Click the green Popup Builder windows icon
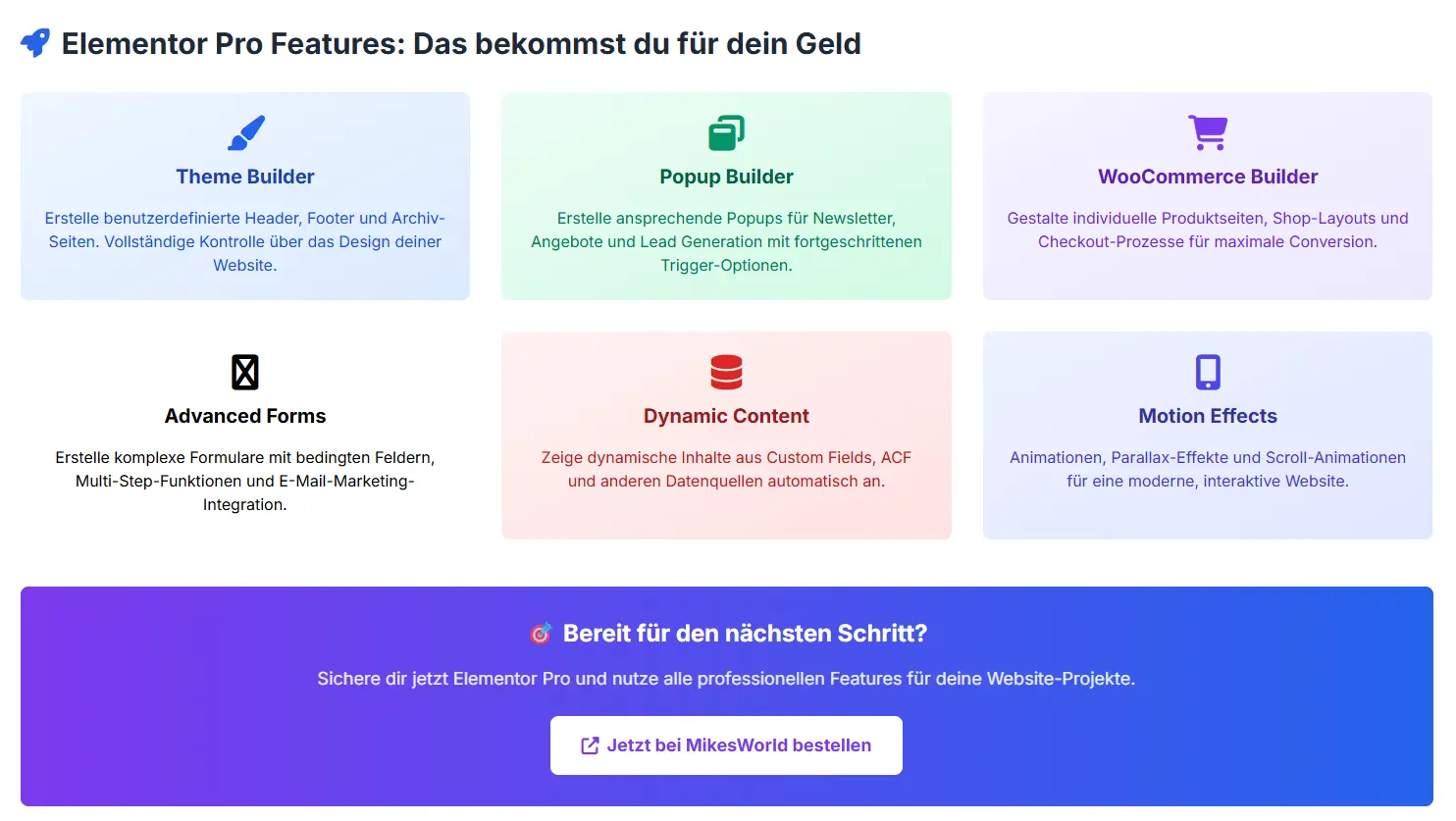 (726, 132)
